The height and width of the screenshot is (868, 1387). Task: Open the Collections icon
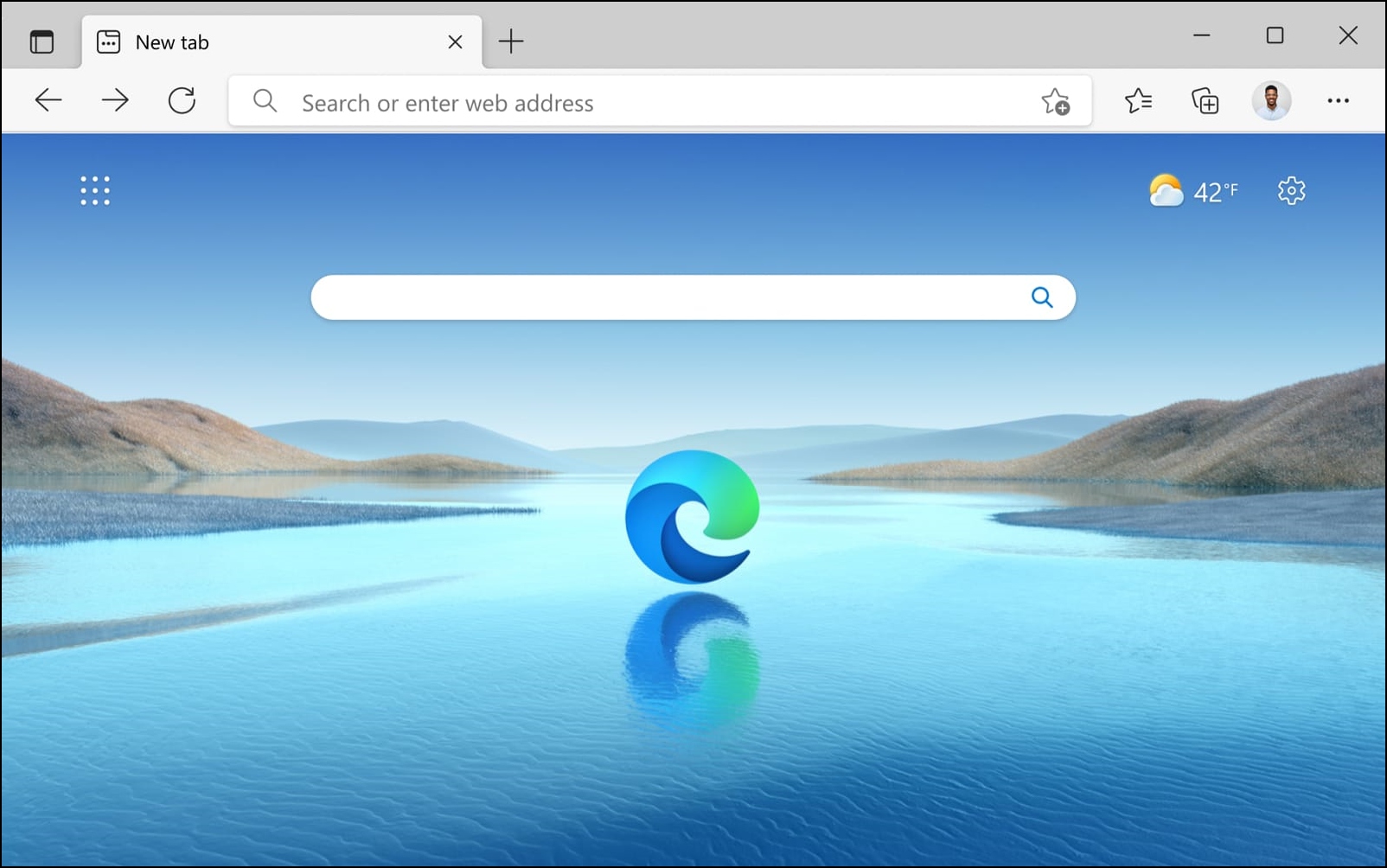[x=1205, y=101]
